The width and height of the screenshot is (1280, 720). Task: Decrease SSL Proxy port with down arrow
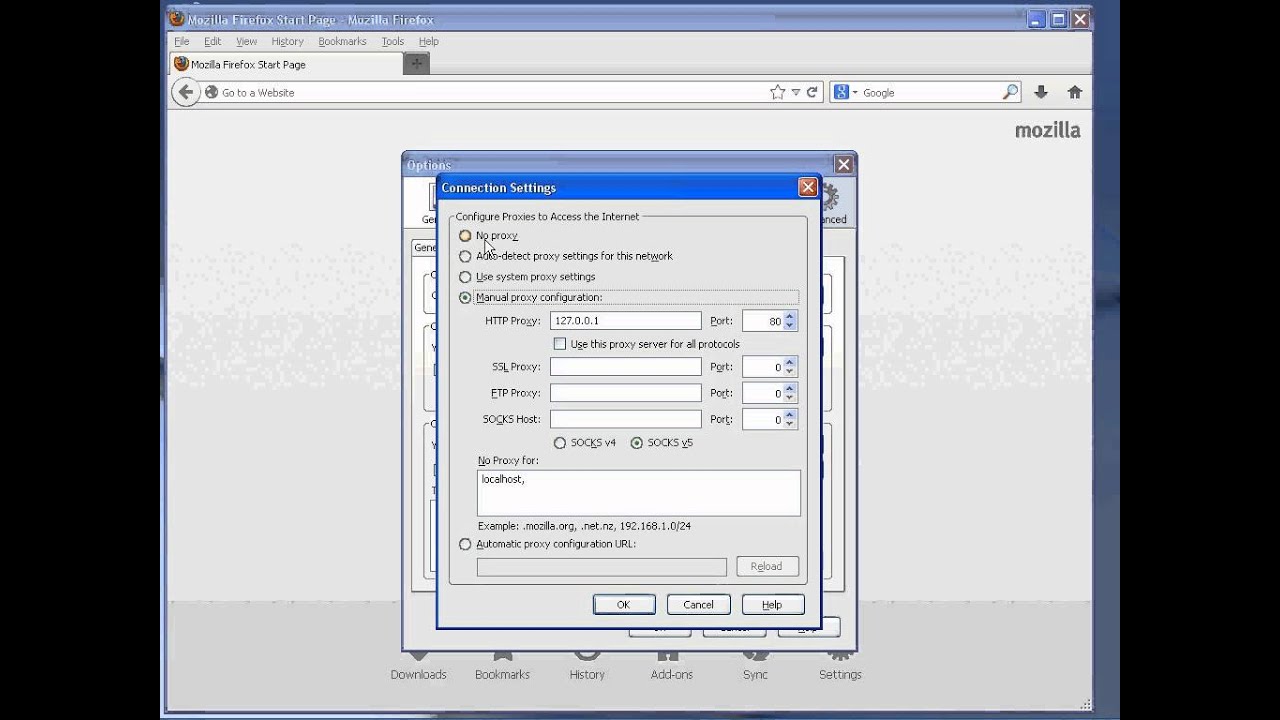(x=790, y=372)
